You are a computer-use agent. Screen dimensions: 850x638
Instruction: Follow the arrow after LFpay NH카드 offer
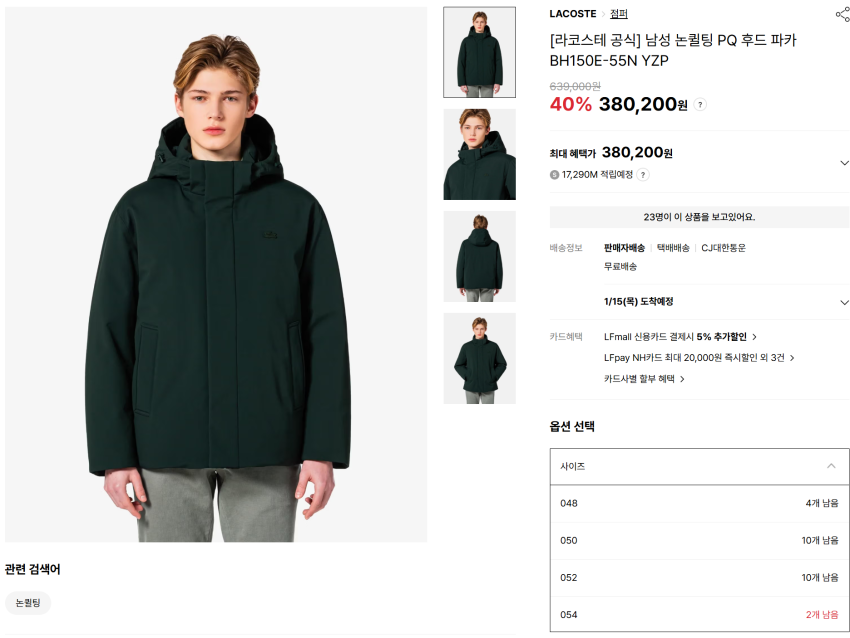[792, 358]
